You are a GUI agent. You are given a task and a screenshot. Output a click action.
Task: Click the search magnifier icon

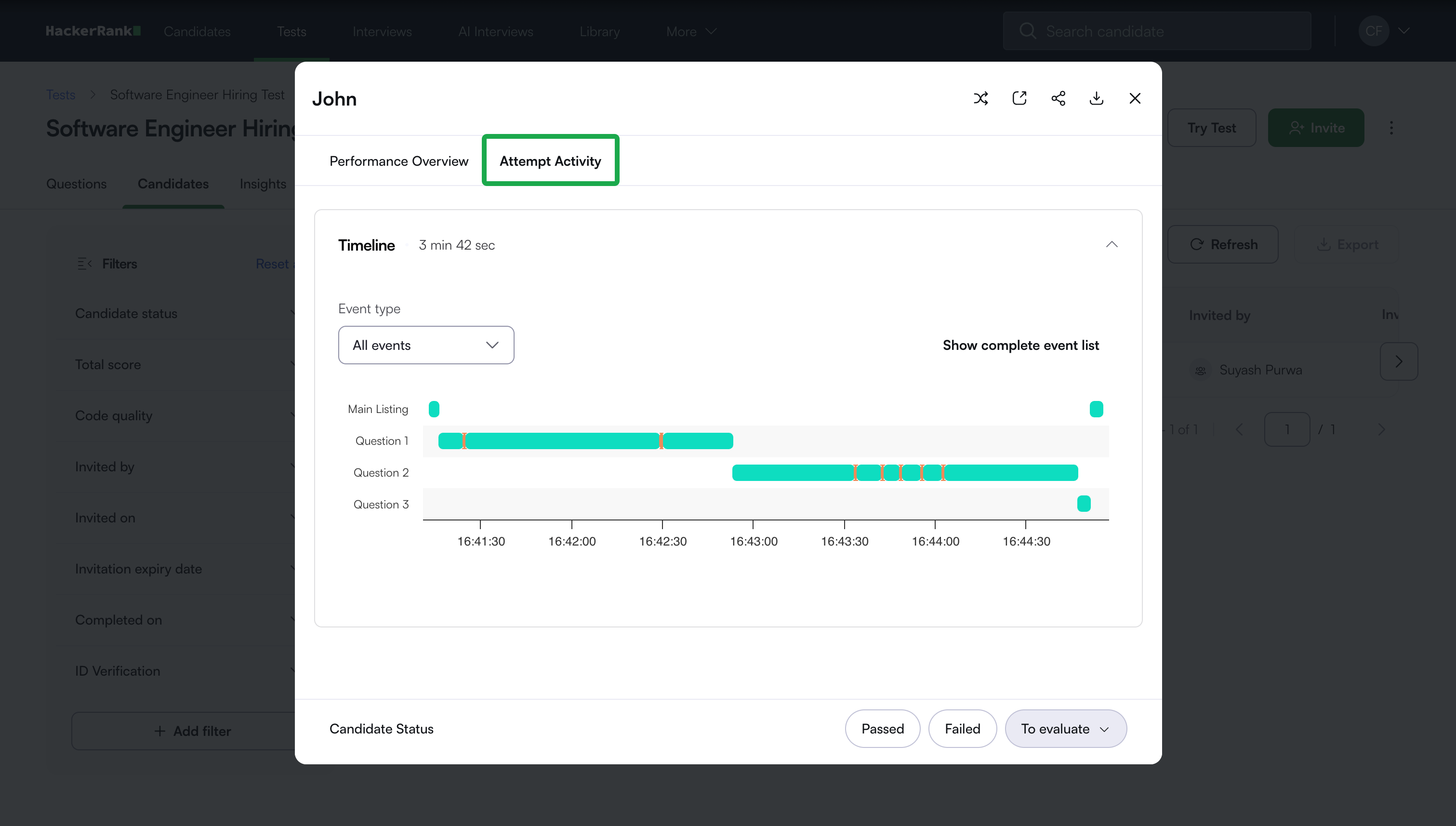point(1027,31)
